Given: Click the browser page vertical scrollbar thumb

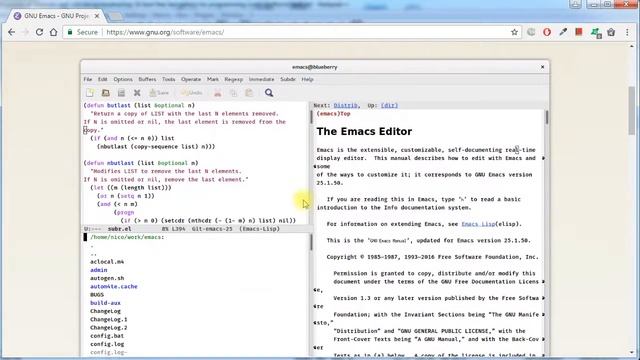Looking at the screenshot, I should coord(631,110).
